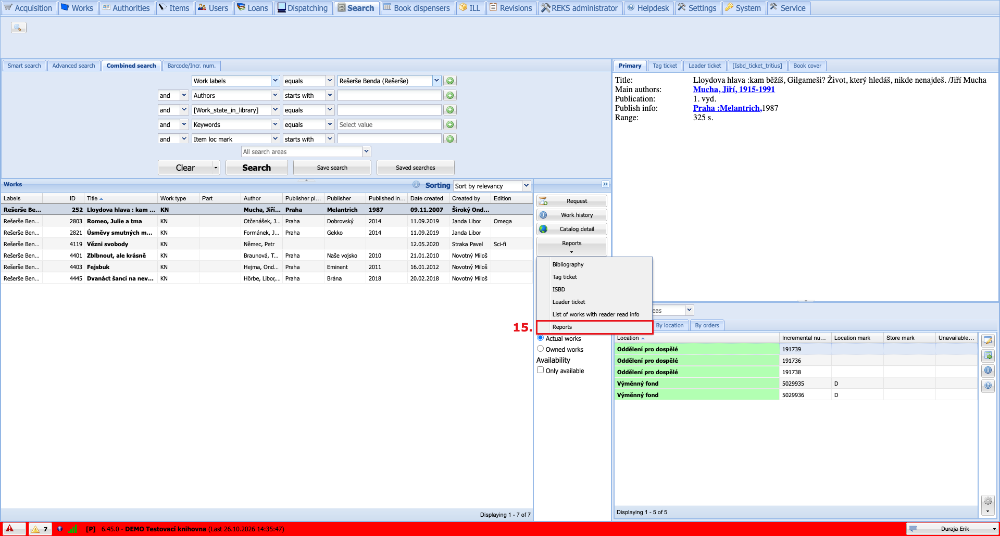
Task: Open the Helpdesk module tab
Action: [x=647, y=8]
